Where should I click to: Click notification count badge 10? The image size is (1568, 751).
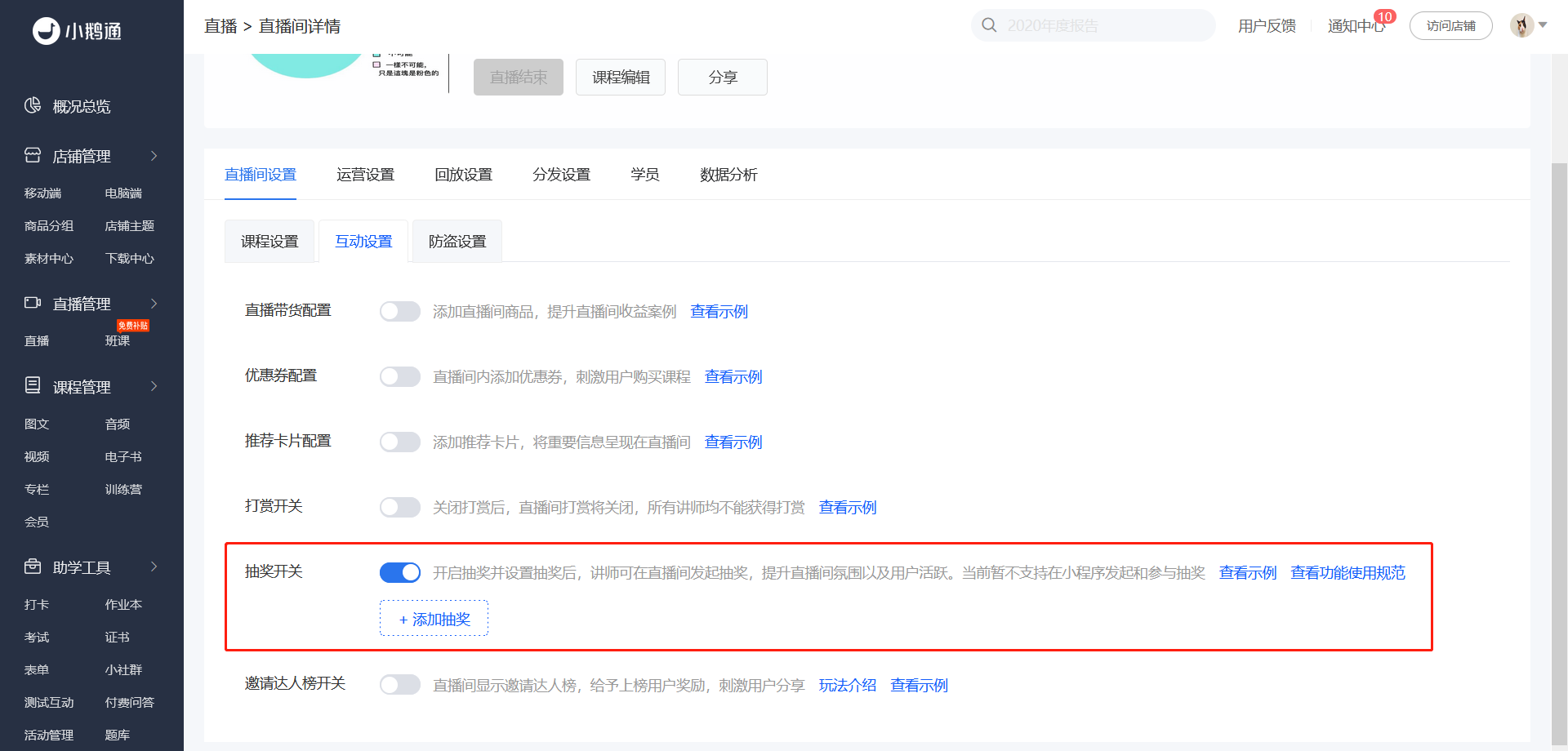(1385, 17)
